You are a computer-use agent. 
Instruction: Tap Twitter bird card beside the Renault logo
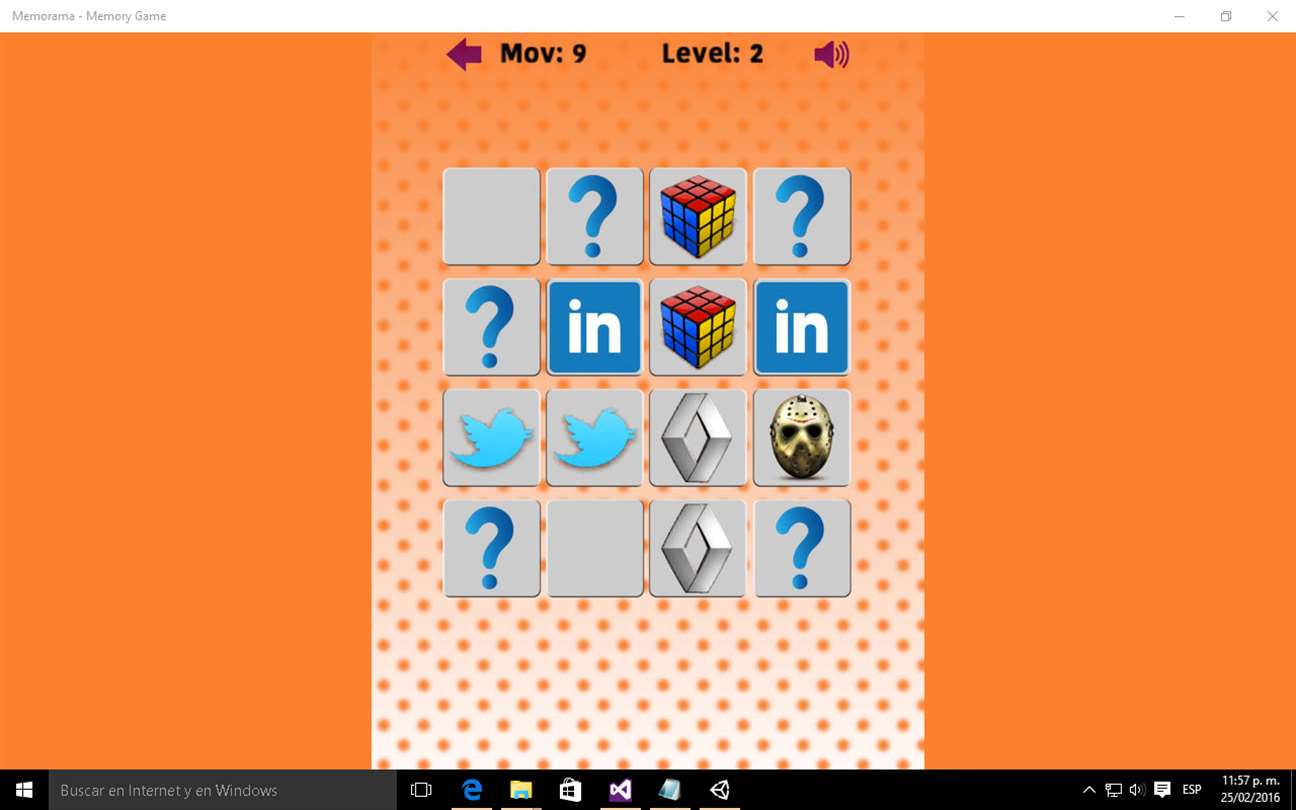click(595, 438)
